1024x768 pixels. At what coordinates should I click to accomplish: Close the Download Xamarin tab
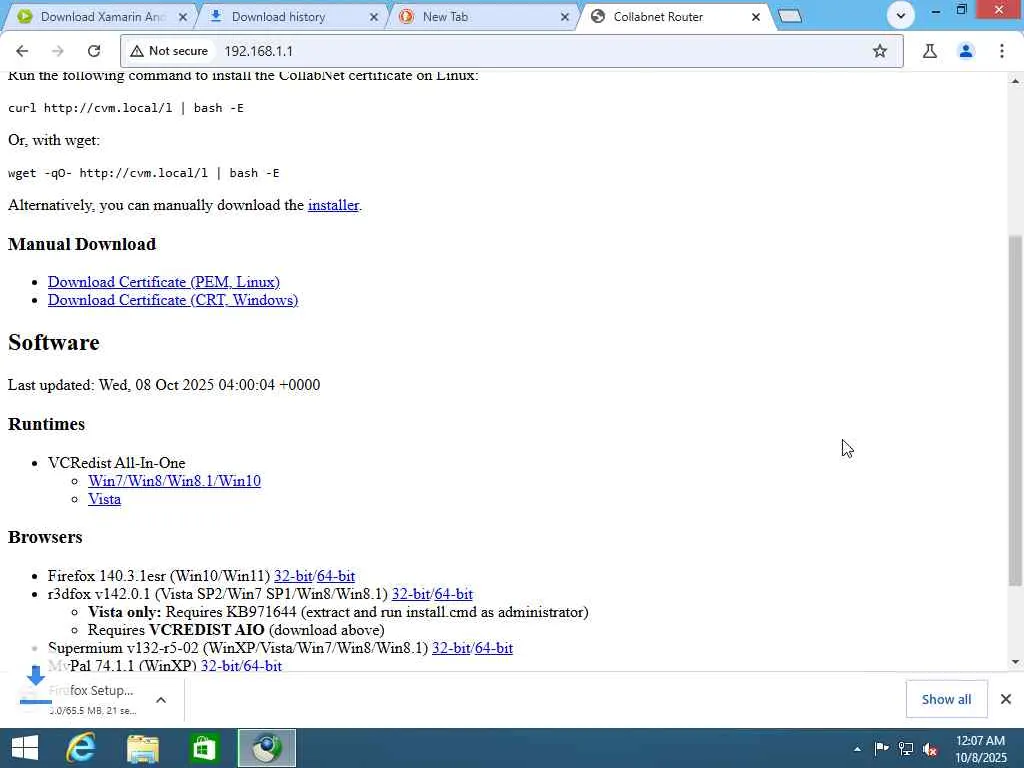pos(183,17)
